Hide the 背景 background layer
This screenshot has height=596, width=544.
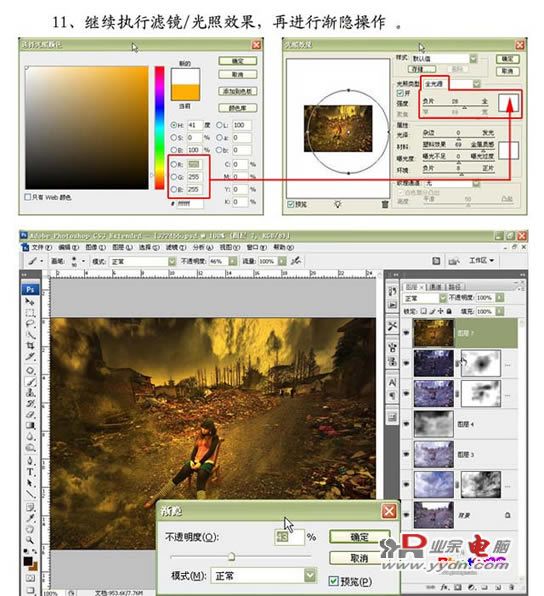[406, 515]
